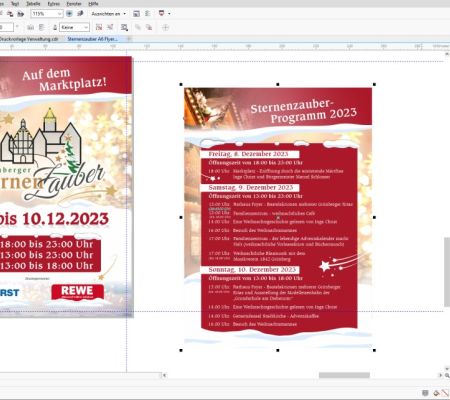The width and height of the screenshot is (450, 400).
Task: Switch to Druckvorlage Verwaltung.cdr document tab
Action: click(x=29, y=39)
